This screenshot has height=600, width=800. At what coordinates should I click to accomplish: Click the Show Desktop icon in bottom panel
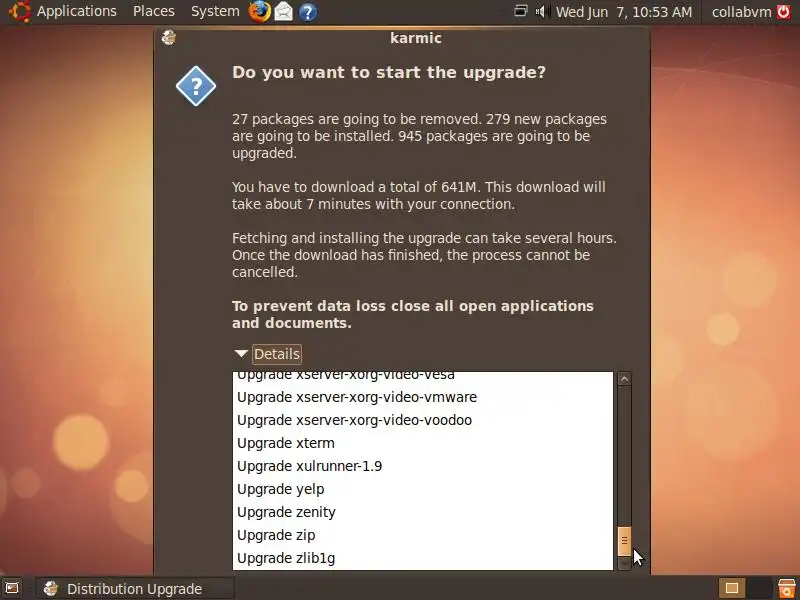pyautogui.click(x=12, y=588)
